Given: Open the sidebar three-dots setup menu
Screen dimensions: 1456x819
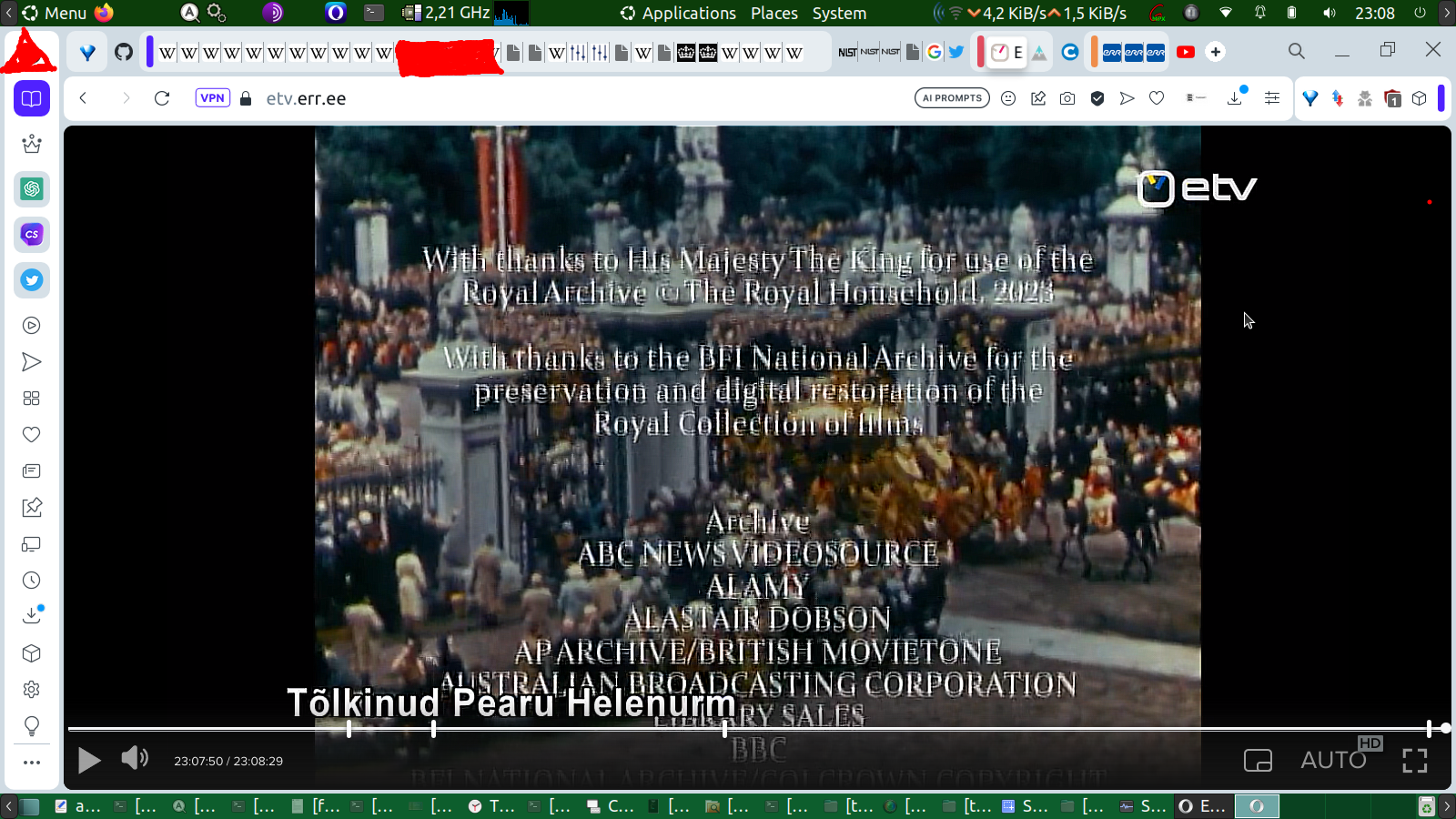Looking at the screenshot, I should coord(32,763).
